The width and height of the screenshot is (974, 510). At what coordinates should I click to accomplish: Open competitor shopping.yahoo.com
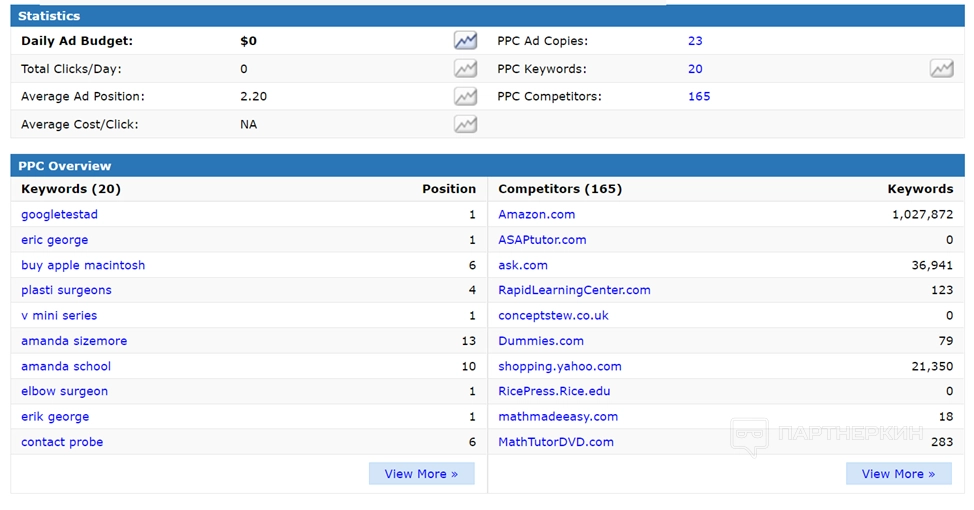coord(560,367)
